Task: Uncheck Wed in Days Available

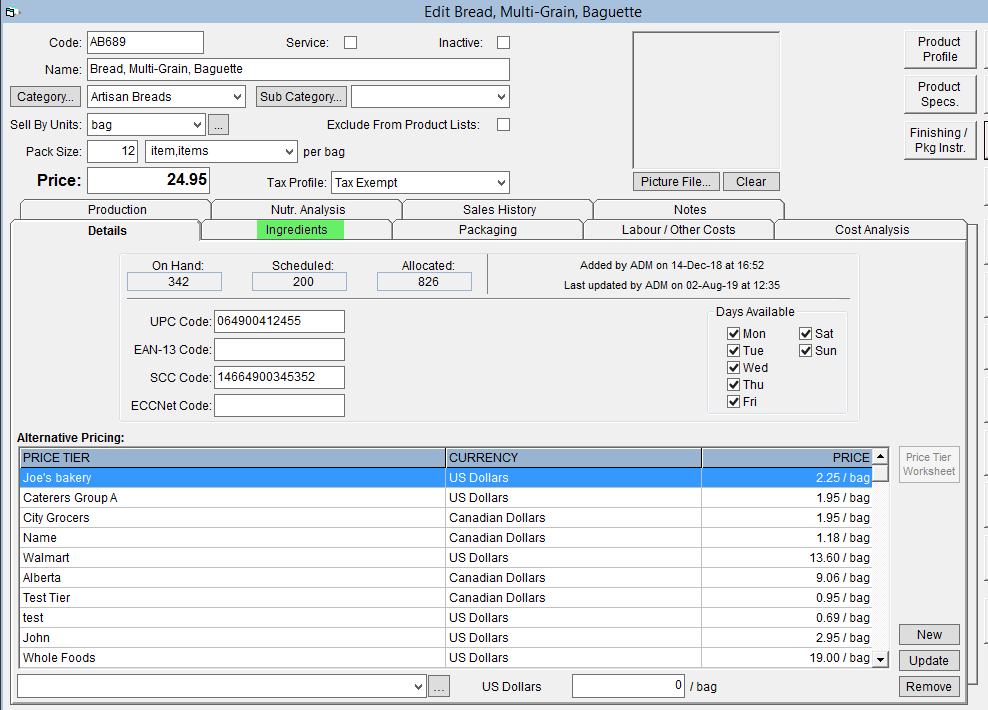Action: 733,367
